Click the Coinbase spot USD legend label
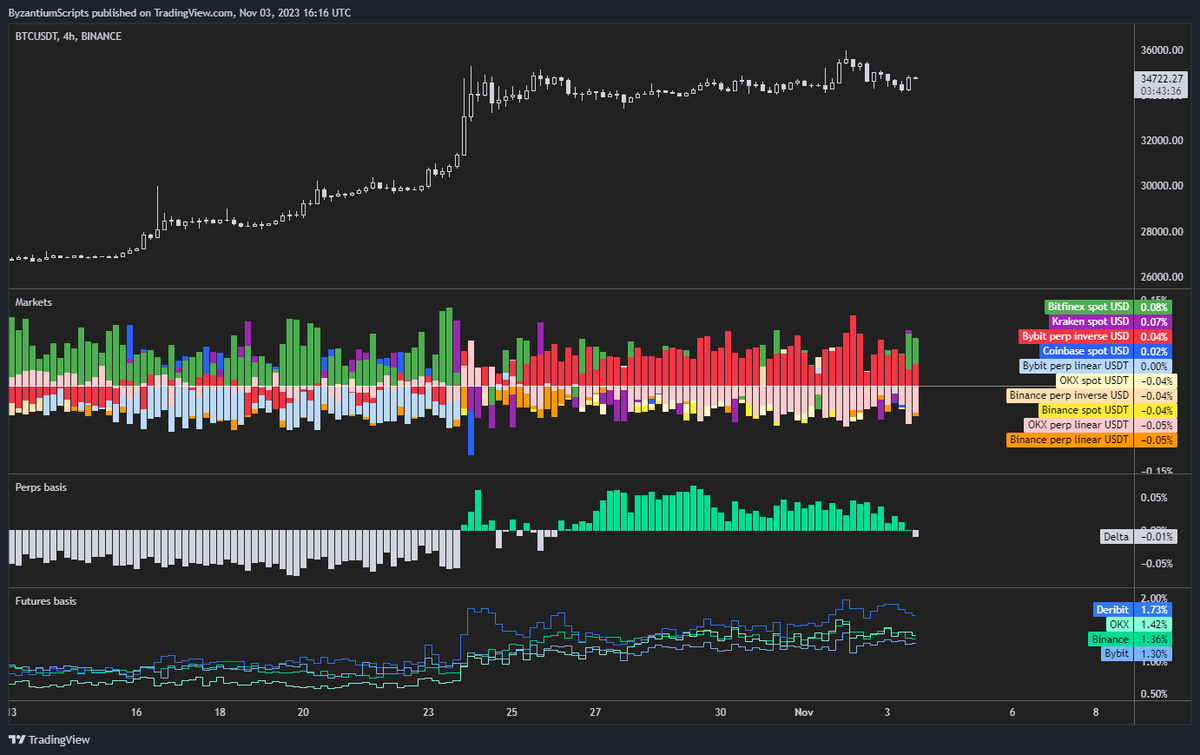1200x755 pixels. pyautogui.click(x=1087, y=351)
